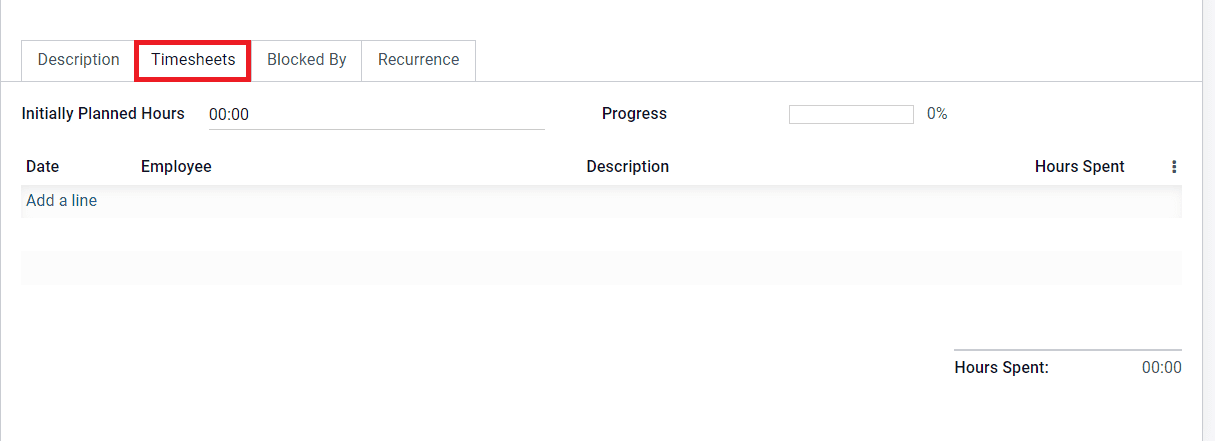The height and width of the screenshot is (441, 1215).
Task: Click the 0% progress text
Action: pos(937,114)
